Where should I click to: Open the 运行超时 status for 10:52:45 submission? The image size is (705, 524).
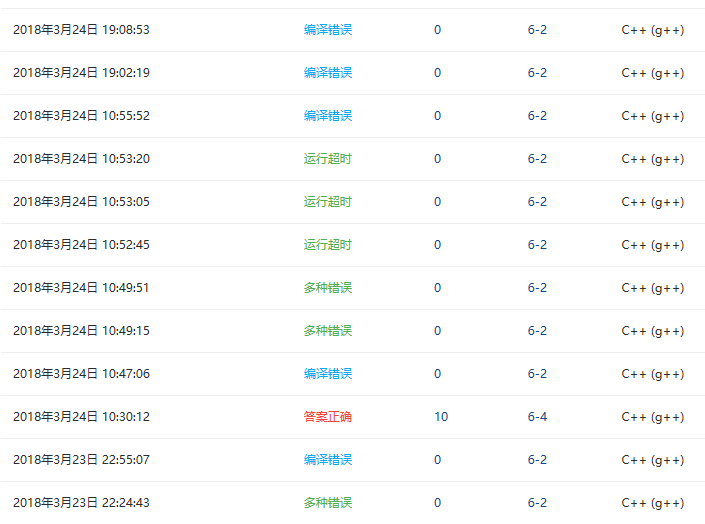click(x=328, y=245)
